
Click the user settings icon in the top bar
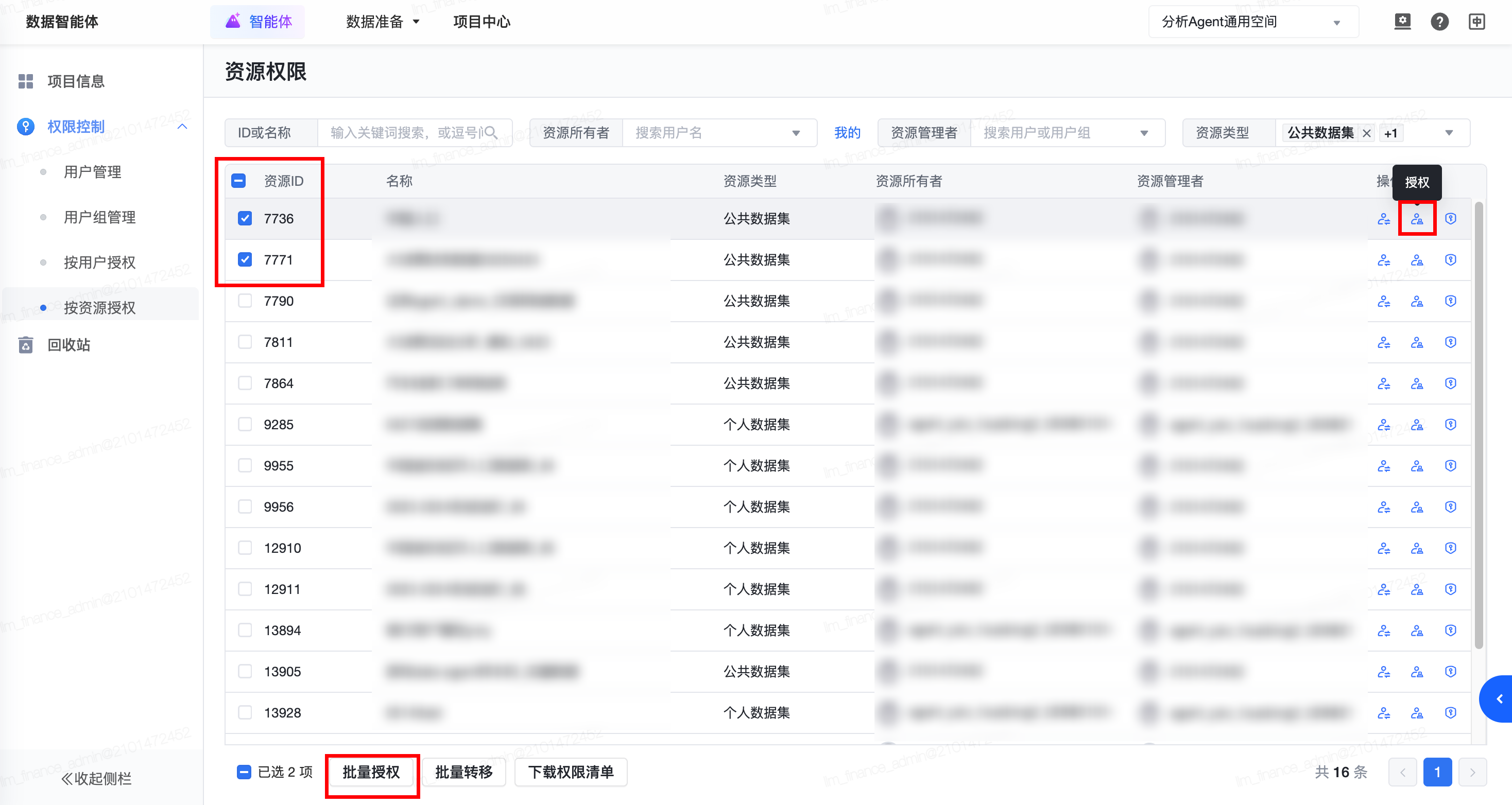[1402, 22]
